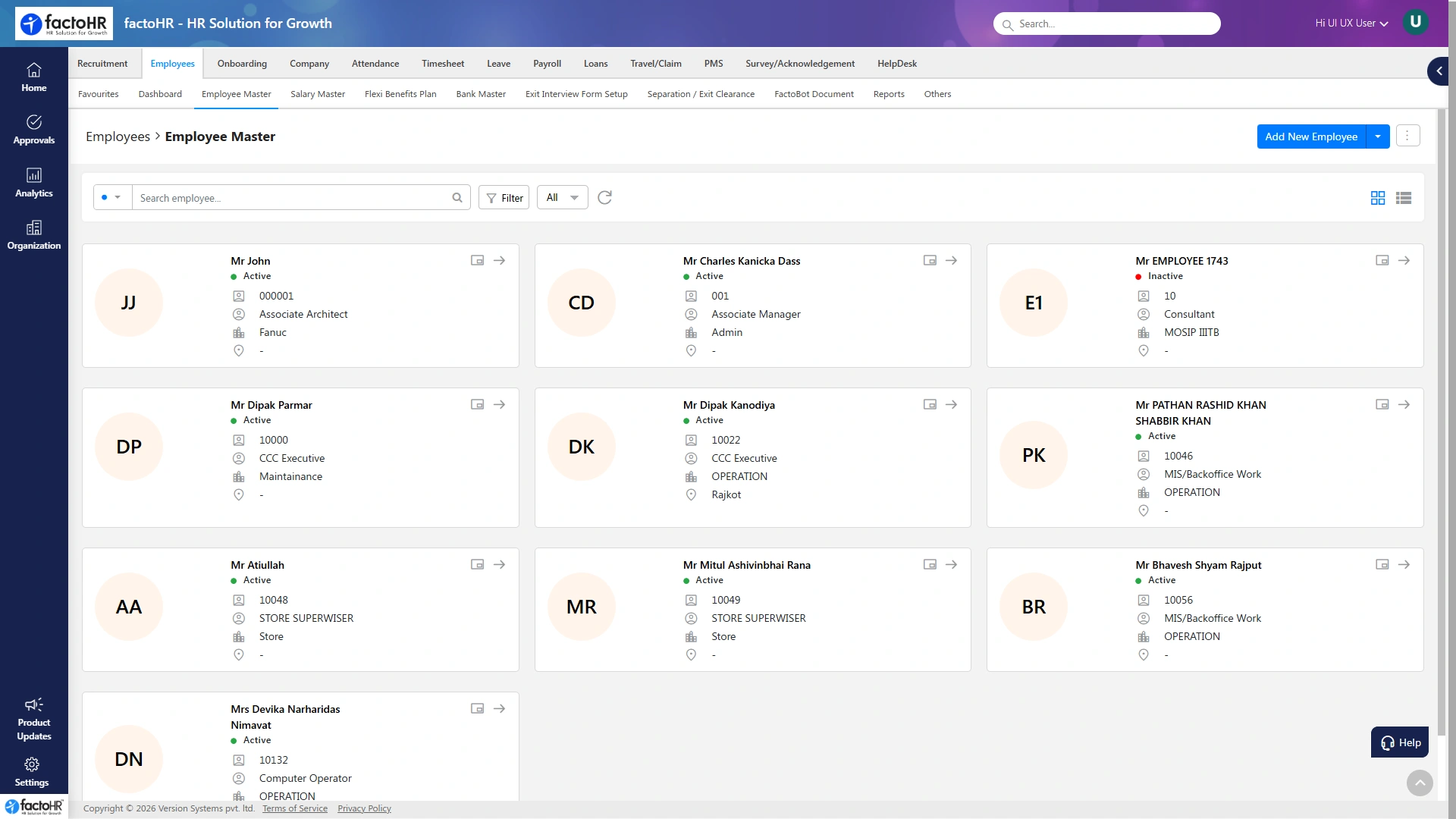Open the search-type dropdown with blue dot

pos(112,197)
